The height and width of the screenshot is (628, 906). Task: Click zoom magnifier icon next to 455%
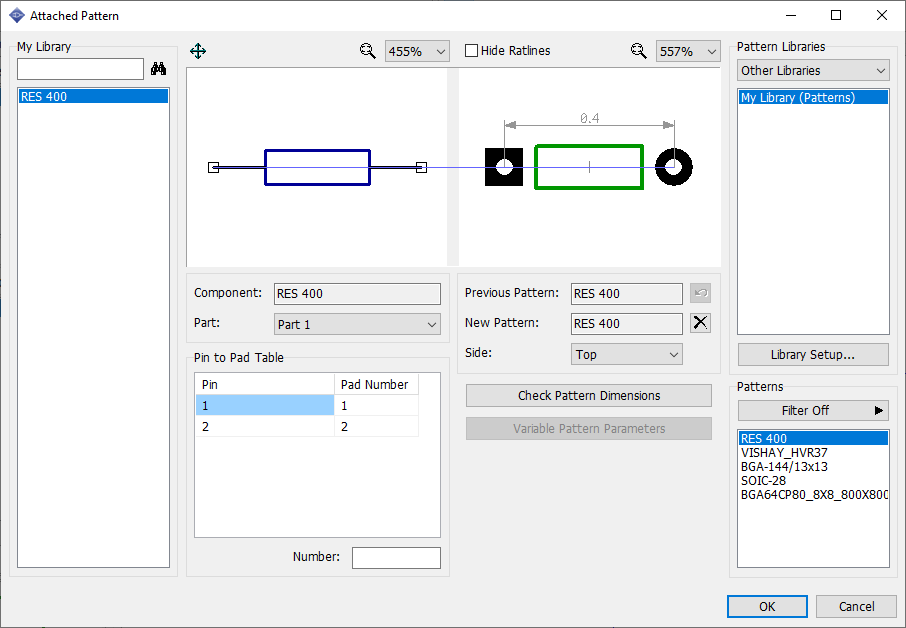point(367,51)
